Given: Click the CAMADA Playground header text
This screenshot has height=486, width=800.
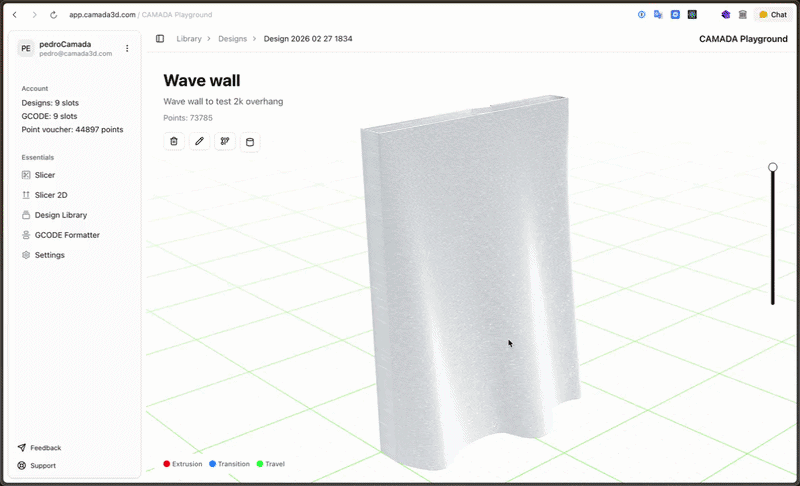Looking at the screenshot, I should coord(743,39).
